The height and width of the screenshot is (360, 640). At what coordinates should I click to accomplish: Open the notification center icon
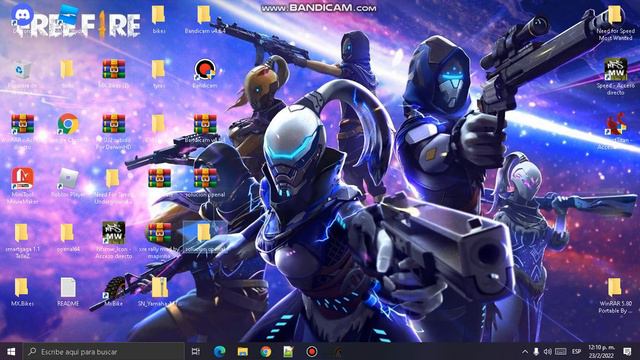click(x=628, y=351)
